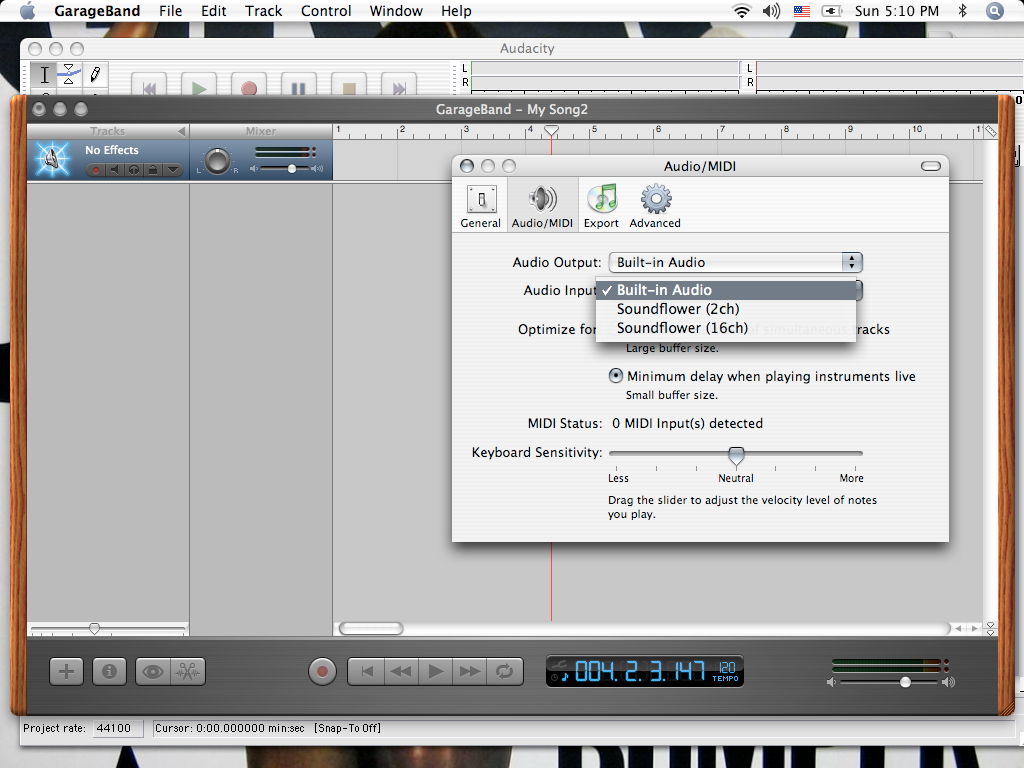Adjust the track volume slider
The image size is (1024, 768).
[292, 168]
